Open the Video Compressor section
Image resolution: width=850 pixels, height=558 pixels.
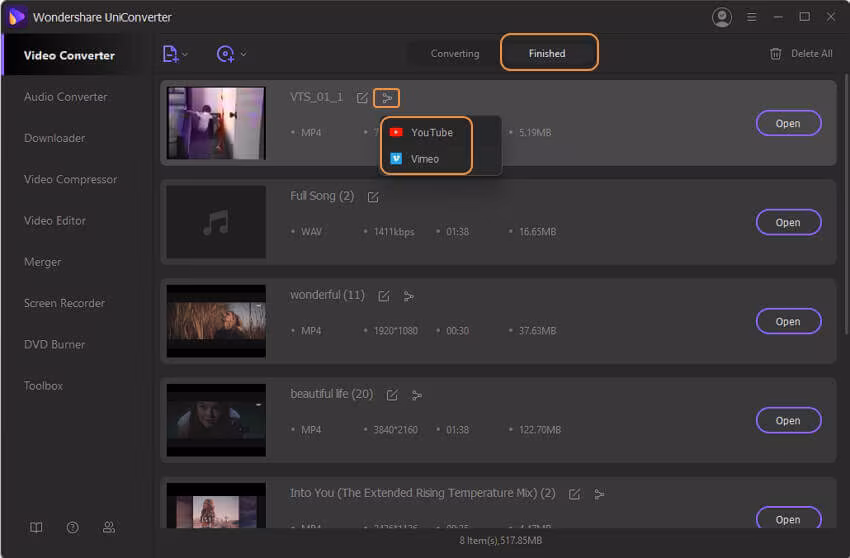pyautogui.click(x=70, y=179)
